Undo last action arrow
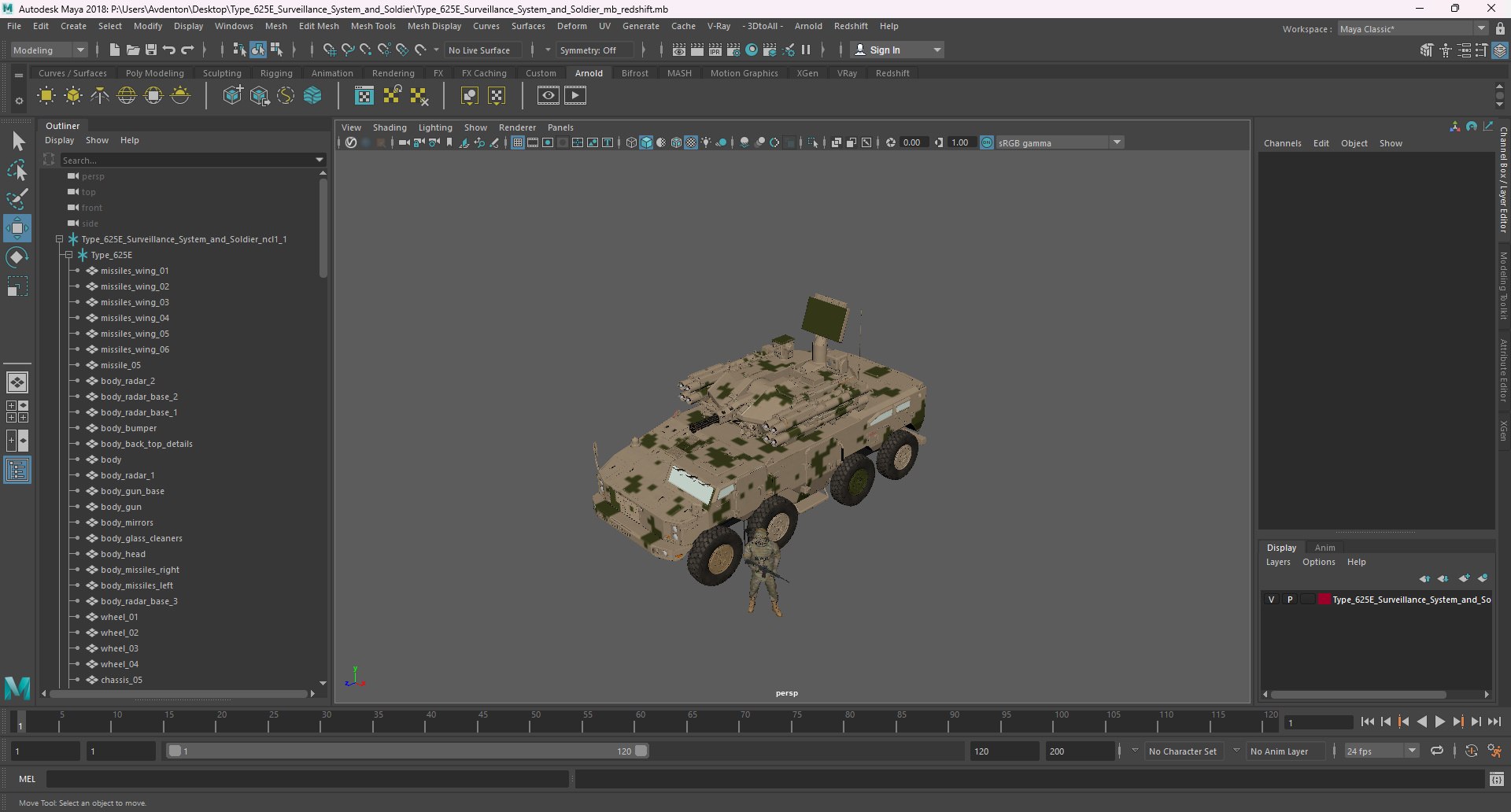 tap(169, 50)
